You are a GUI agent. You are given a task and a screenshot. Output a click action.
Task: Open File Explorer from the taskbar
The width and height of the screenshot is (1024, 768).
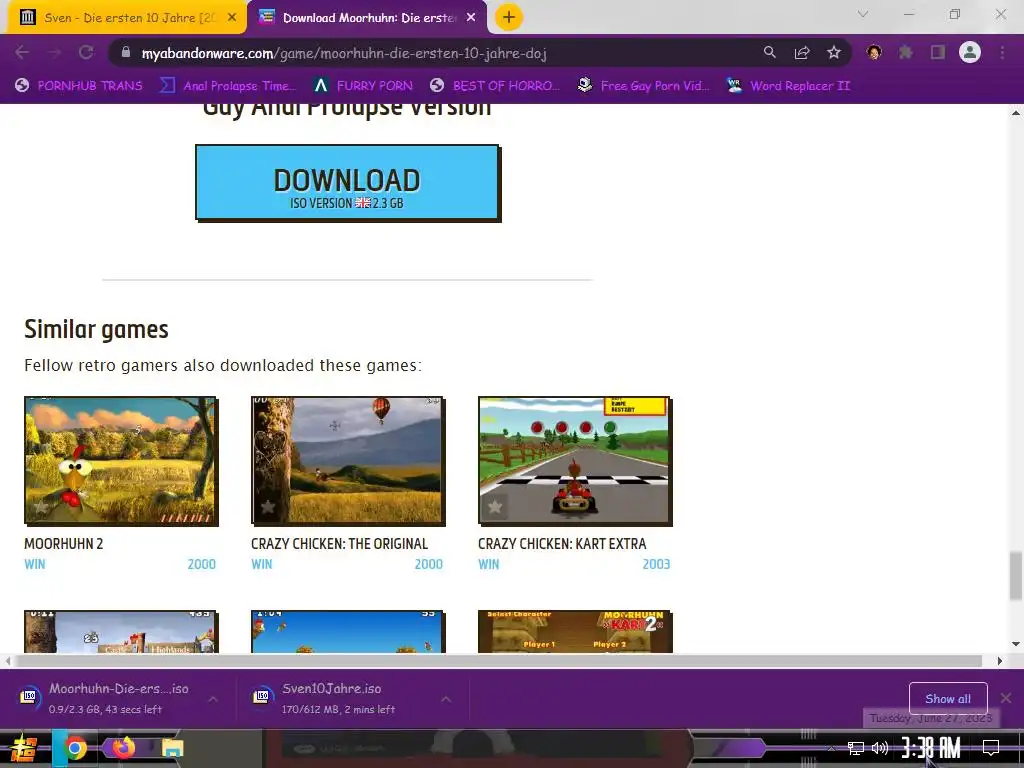pos(173,748)
